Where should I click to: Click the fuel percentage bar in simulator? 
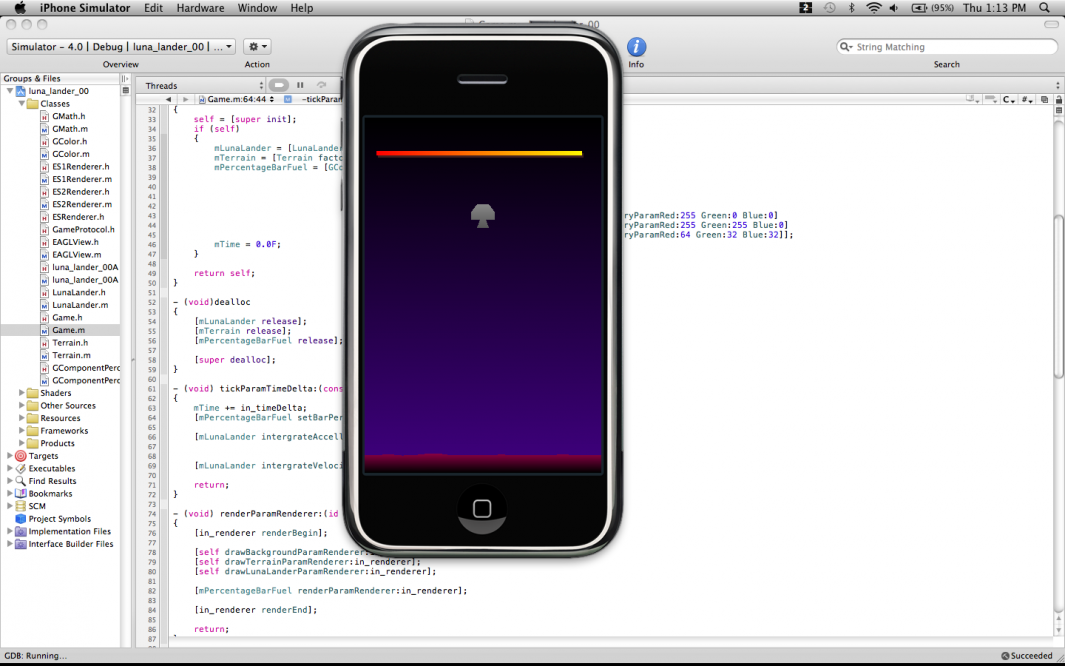coord(479,153)
